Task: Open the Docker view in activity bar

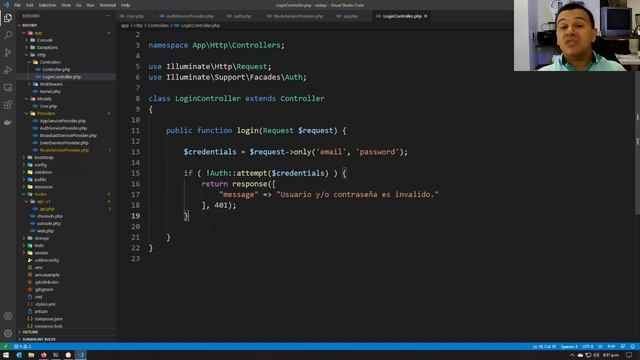Action: [8, 122]
